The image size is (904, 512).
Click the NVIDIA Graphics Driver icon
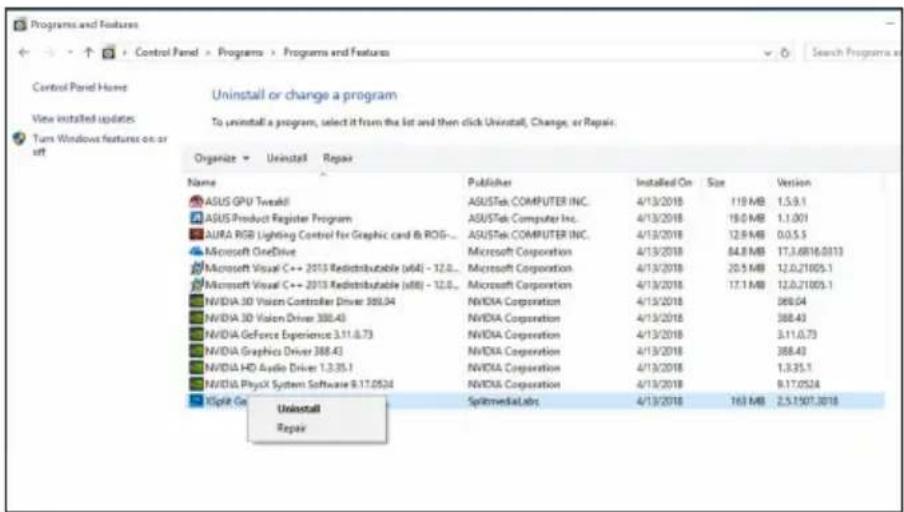(197, 351)
